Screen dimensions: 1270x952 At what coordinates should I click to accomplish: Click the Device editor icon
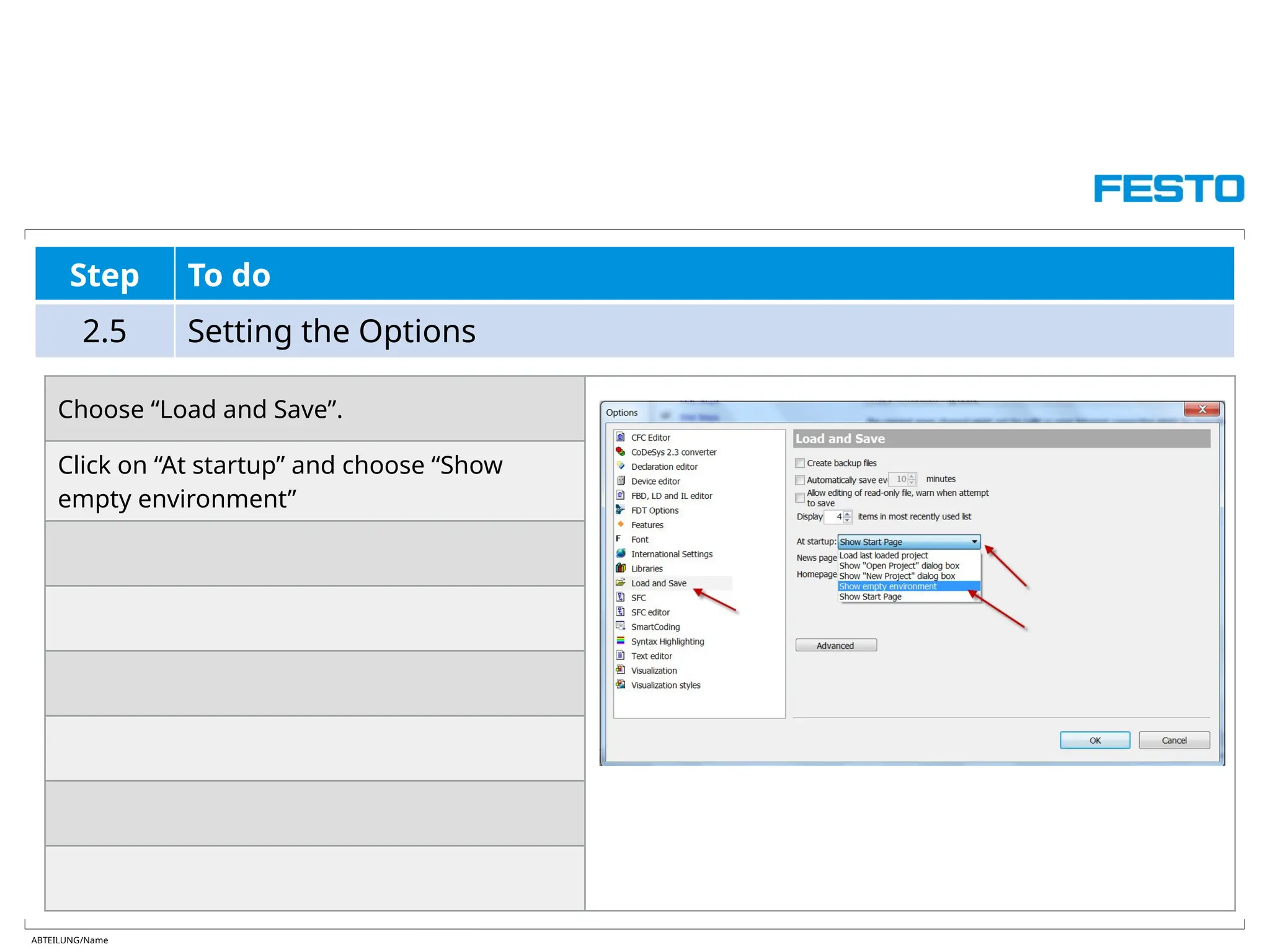[x=620, y=481]
